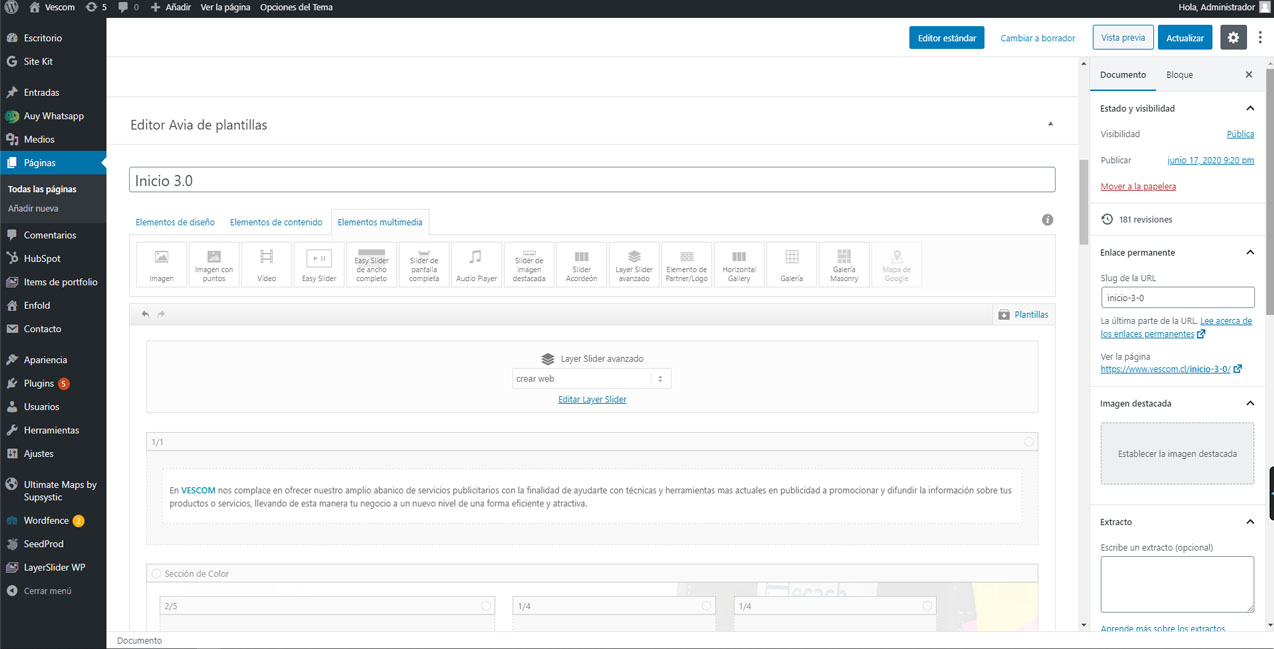Screen dimensions: 1274x649
Task: Collapse the Estado y visibilidad section
Action: pyautogui.click(x=1250, y=108)
